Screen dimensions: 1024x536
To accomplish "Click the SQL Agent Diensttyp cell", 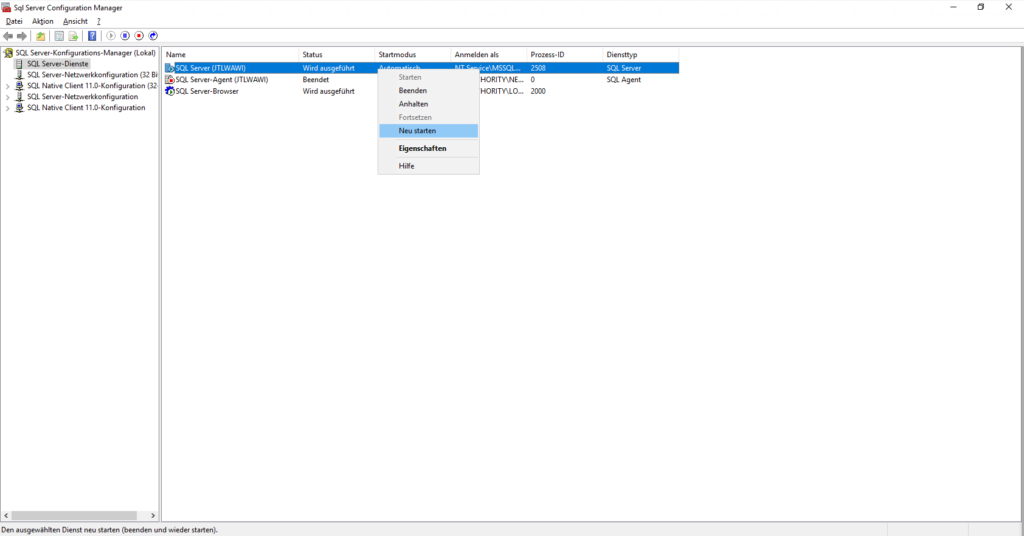I will pyautogui.click(x=624, y=80).
